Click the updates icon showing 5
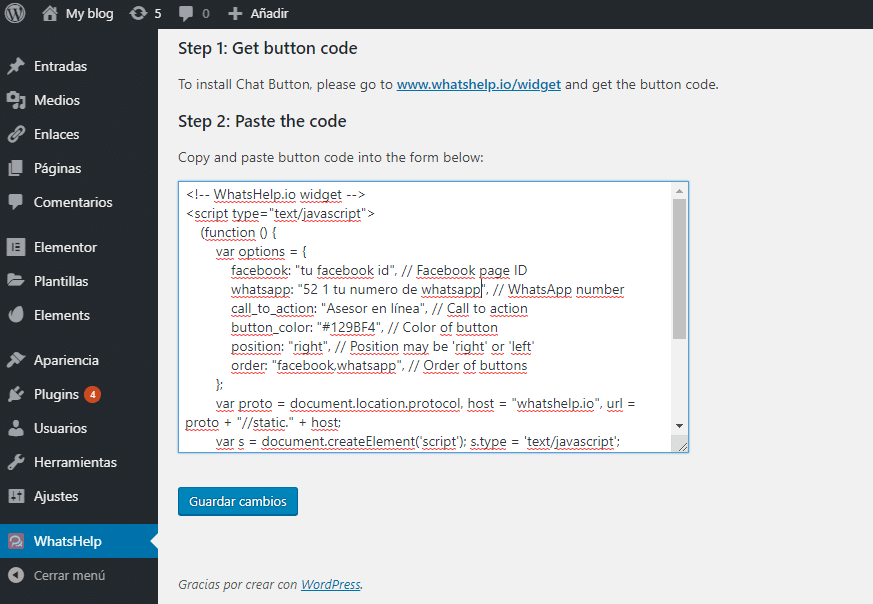Viewport: 873px width, 604px height. click(x=138, y=14)
